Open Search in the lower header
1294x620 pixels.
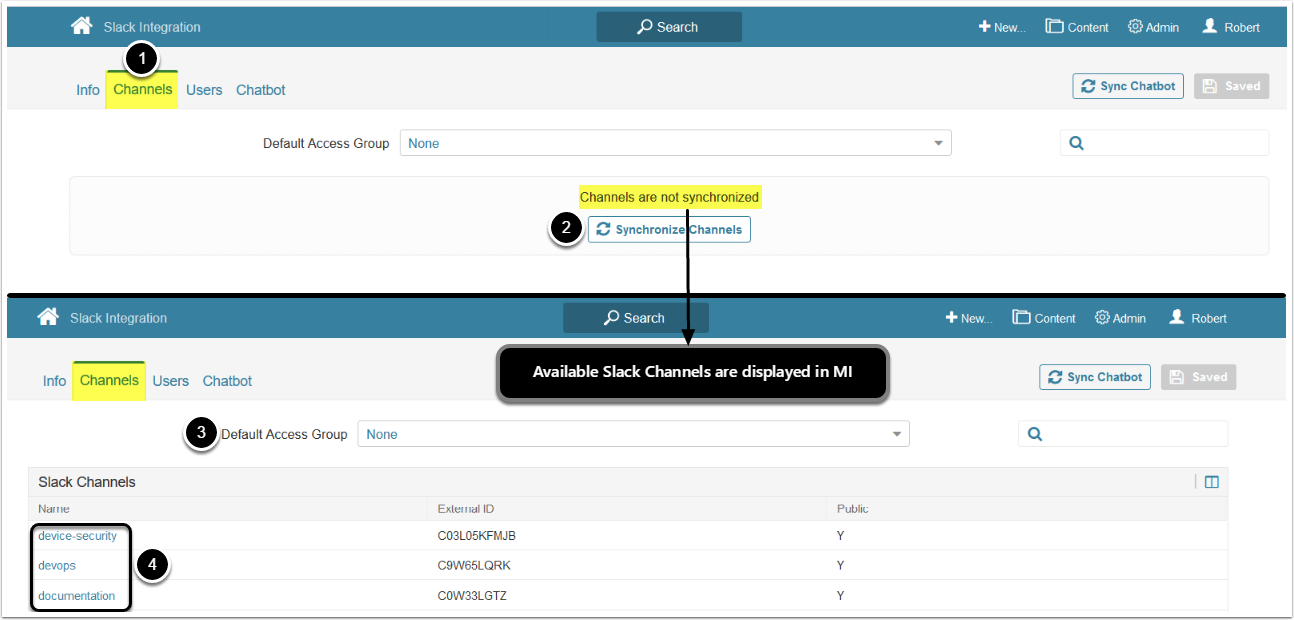coord(635,318)
